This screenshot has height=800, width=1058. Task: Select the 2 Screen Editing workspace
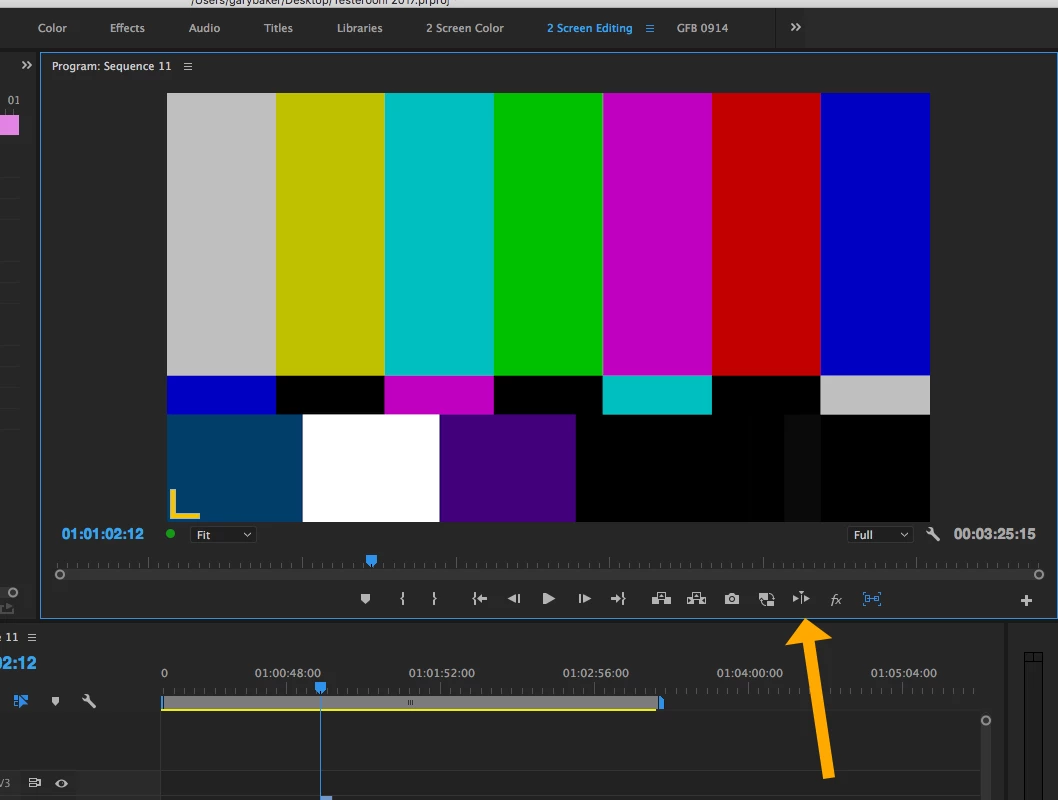coord(590,28)
